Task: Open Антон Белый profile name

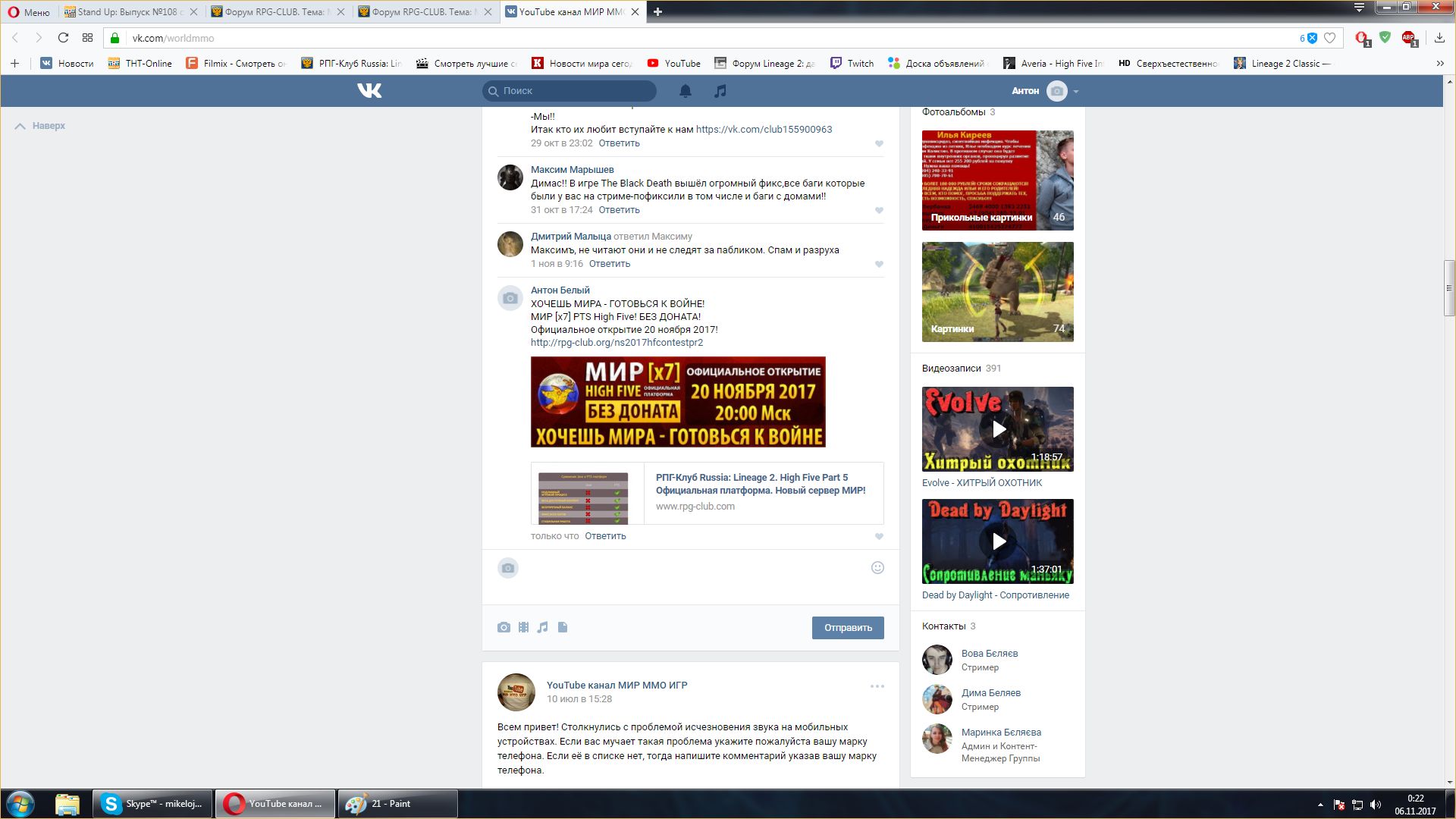Action: pos(560,290)
